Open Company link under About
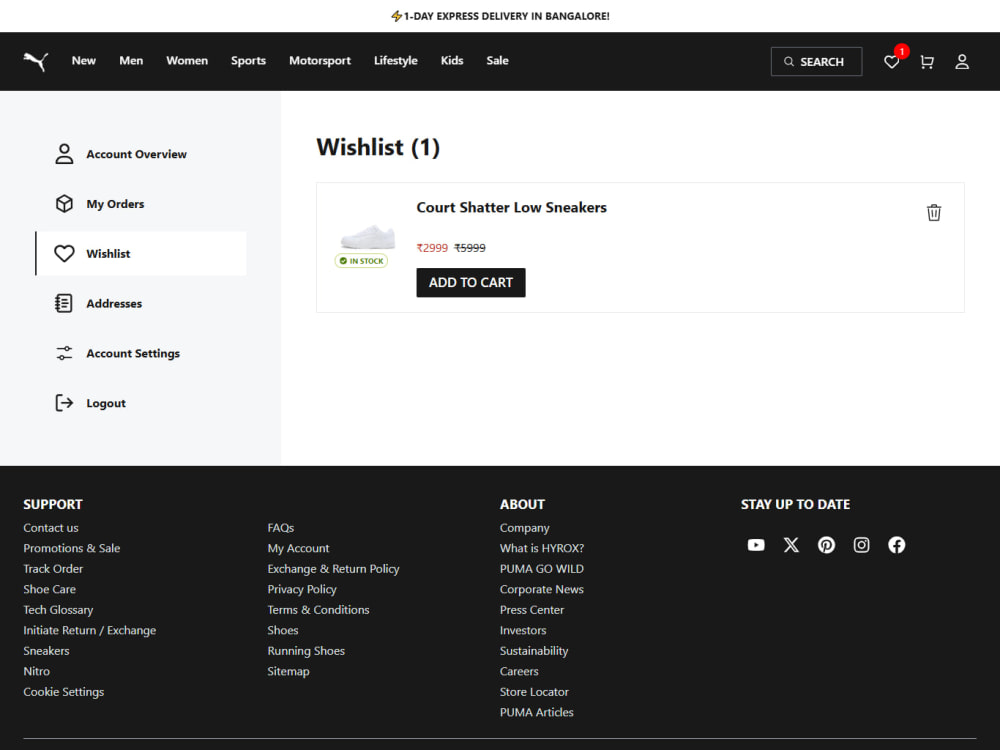 pos(525,527)
